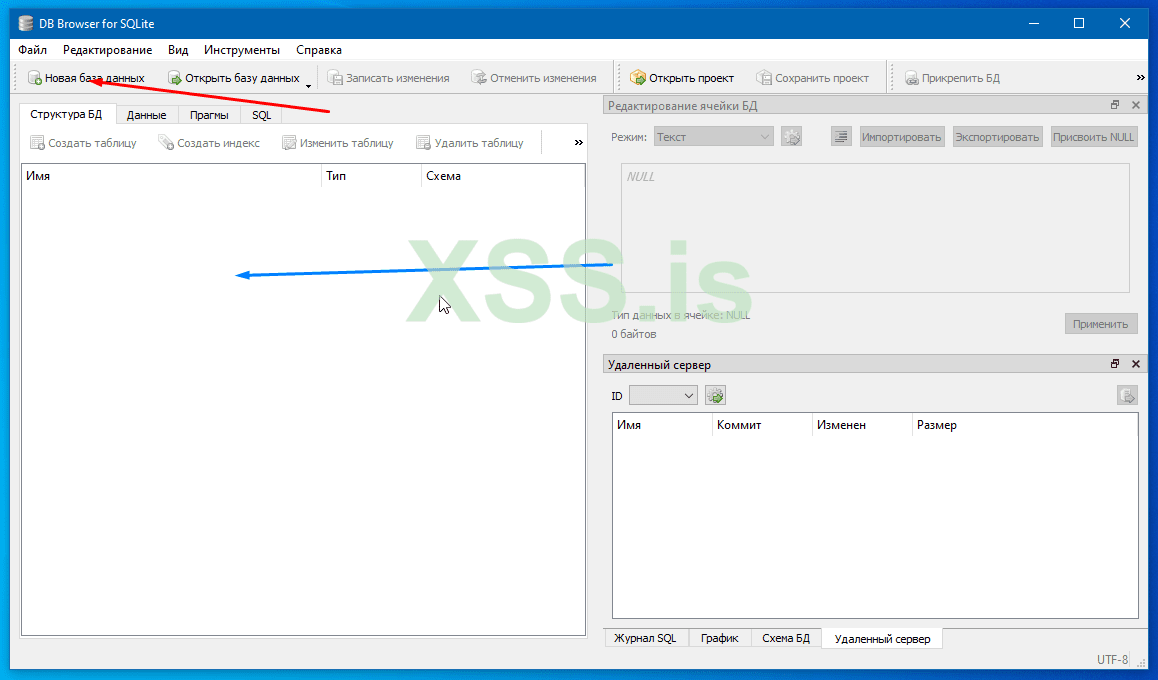The width and height of the screenshot is (1158, 680).
Task: Open the Инструменты menu
Action: pos(242,49)
